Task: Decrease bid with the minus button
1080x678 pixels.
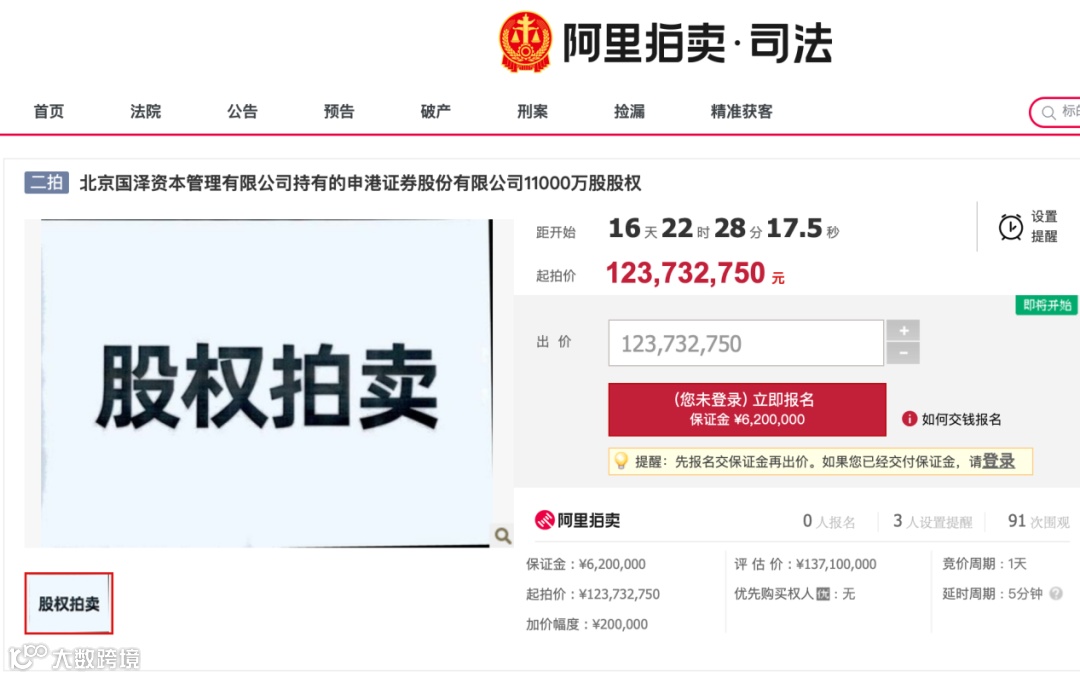Action: 903,353
